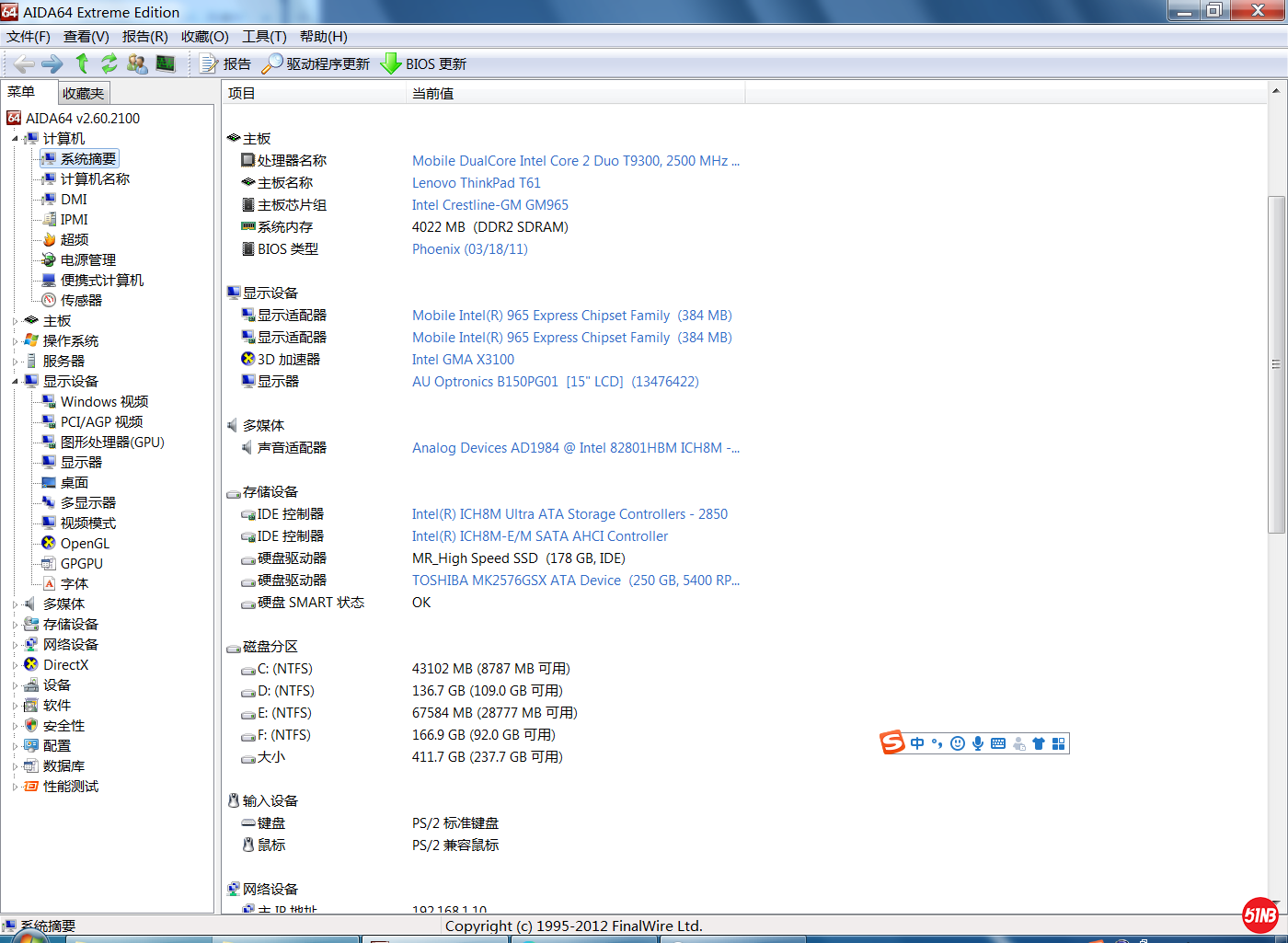
Task: Click the green monitor graph toolbar icon
Action: click(x=166, y=63)
